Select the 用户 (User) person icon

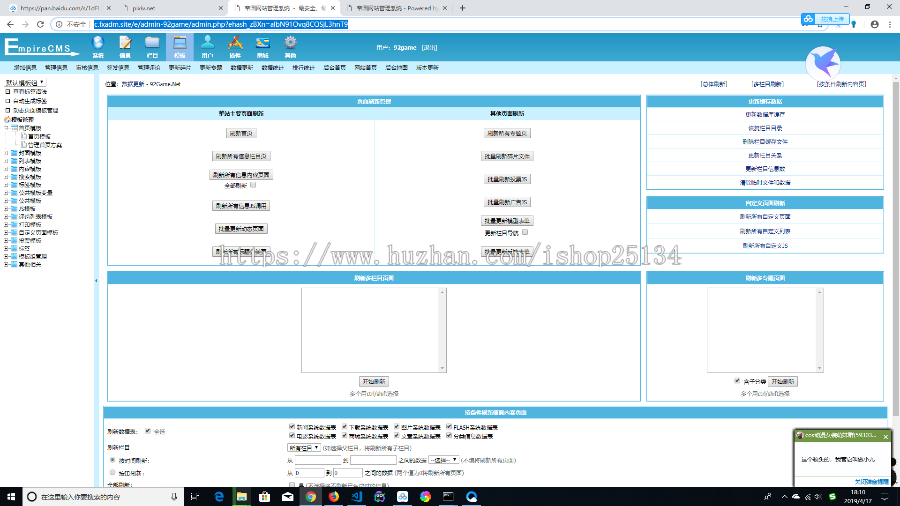tap(207, 44)
